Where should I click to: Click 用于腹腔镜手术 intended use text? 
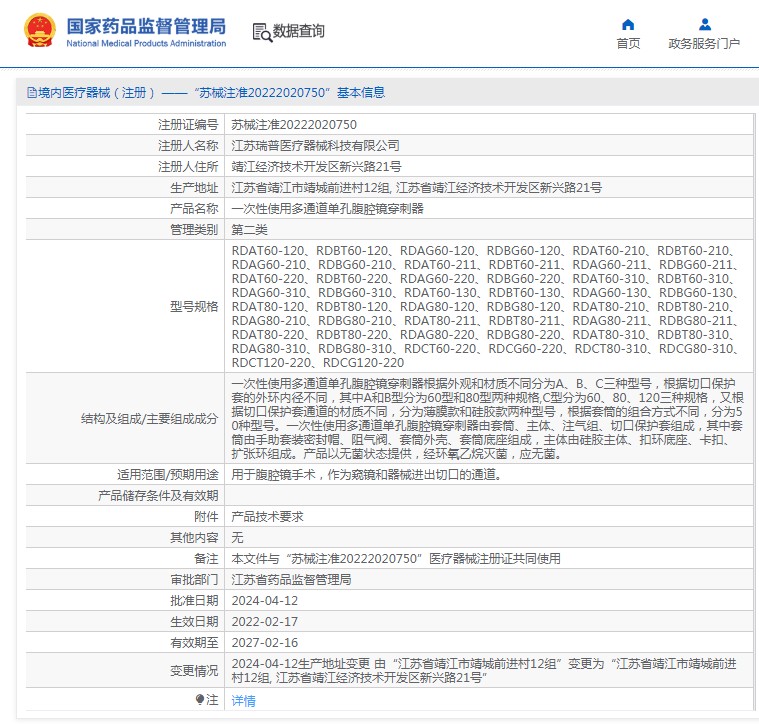[366, 475]
